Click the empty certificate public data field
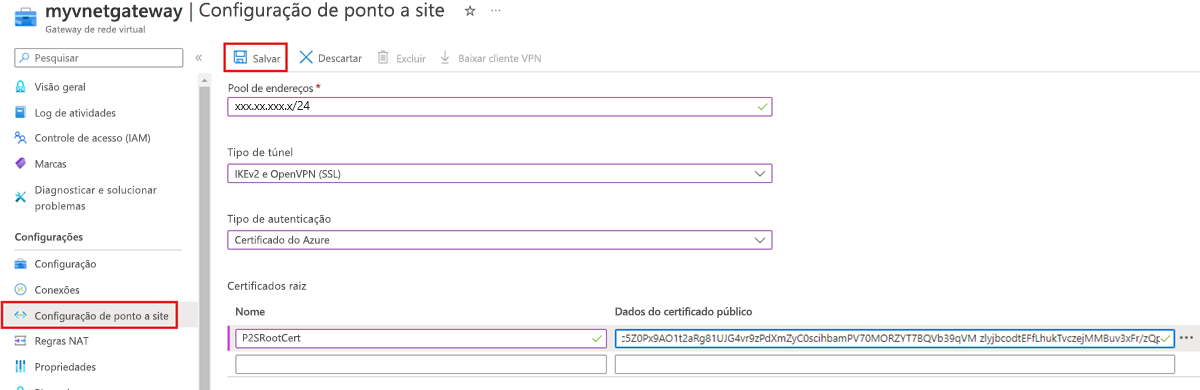 [x=895, y=365]
